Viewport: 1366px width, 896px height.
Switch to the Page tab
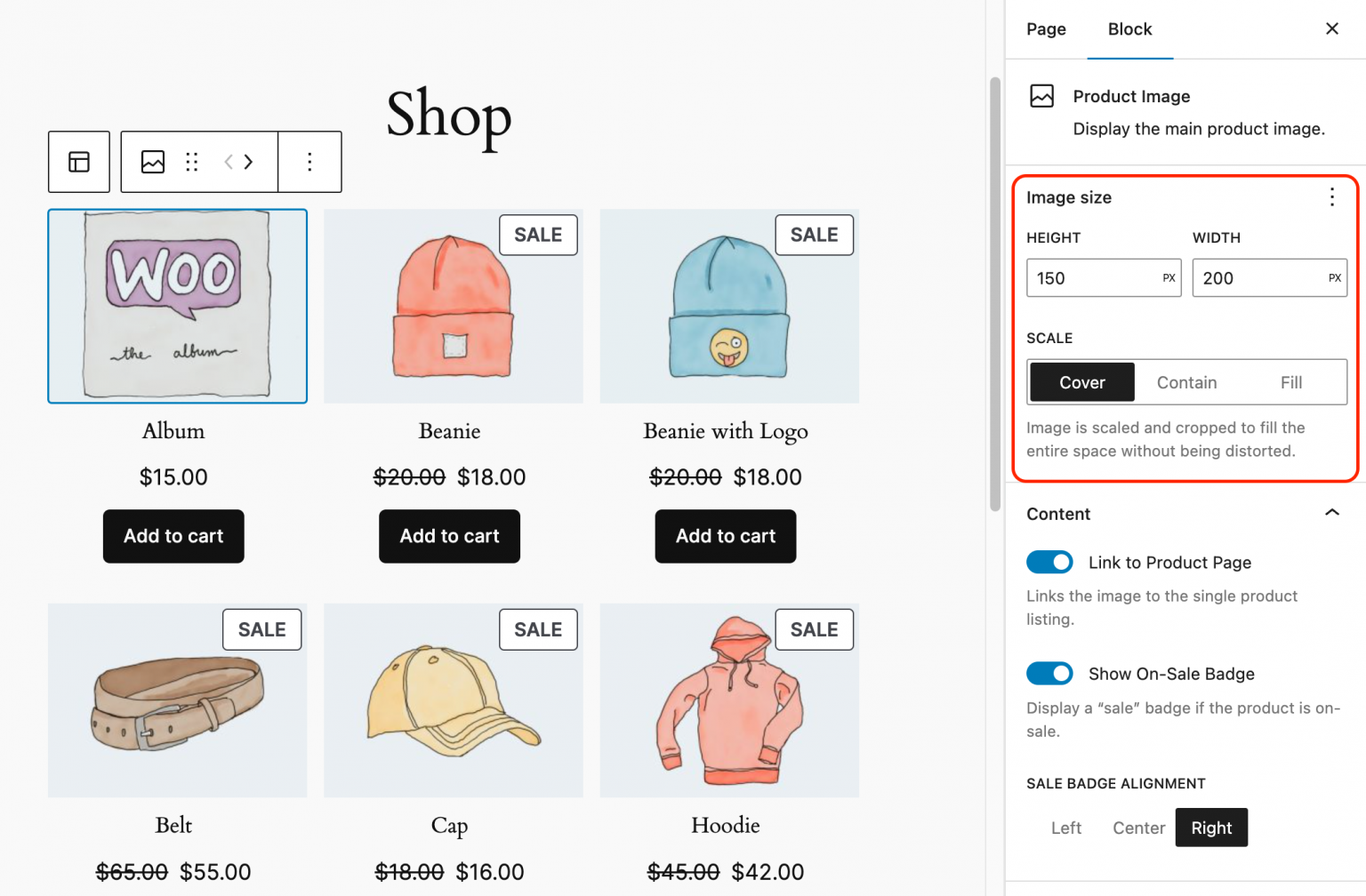pyautogui.click(x=1046, y=28)
